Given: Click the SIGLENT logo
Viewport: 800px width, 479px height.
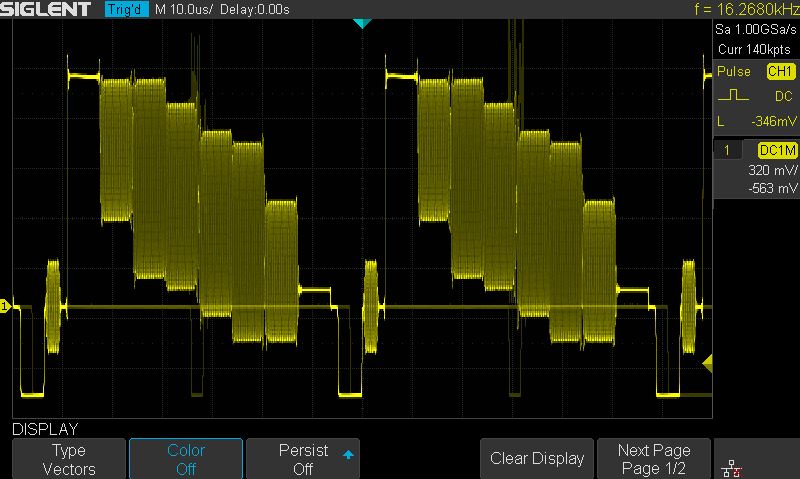Looking at the screenshot, I should pyautogui.click(x=48, y=10).
